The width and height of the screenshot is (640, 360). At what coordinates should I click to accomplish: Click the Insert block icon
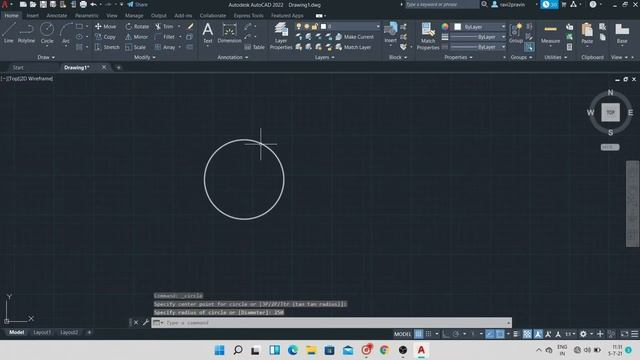click(x=391, y=32)
